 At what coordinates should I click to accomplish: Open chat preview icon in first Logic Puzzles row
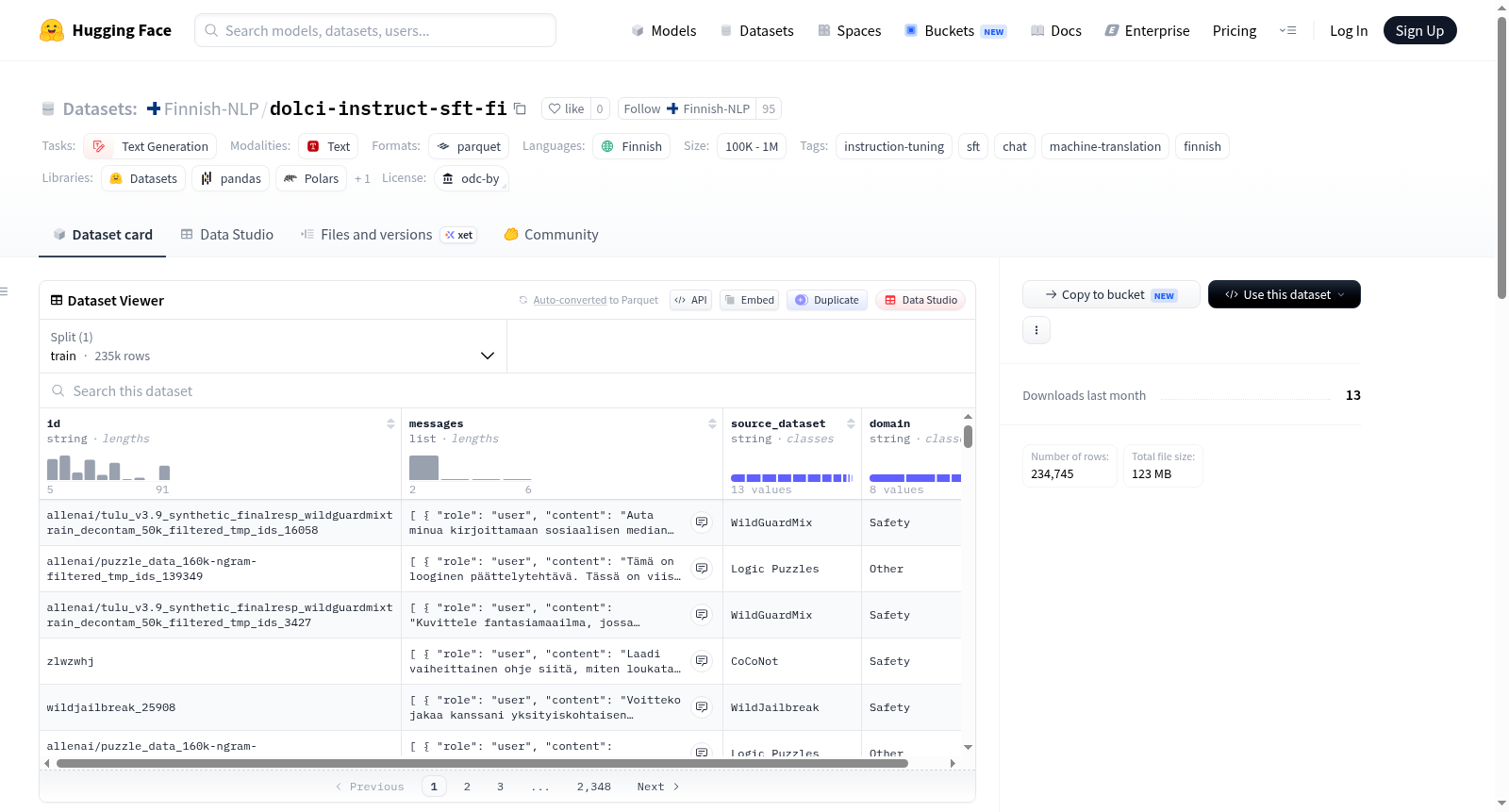[702, 568]
